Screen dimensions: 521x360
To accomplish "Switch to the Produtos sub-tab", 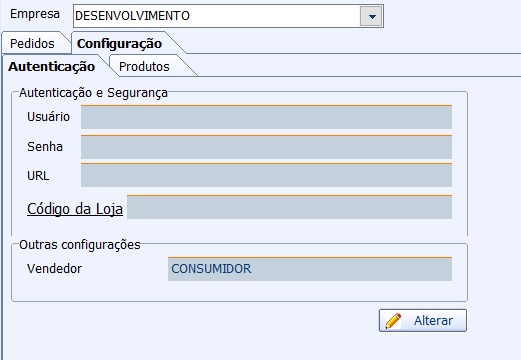I will 144,66.
